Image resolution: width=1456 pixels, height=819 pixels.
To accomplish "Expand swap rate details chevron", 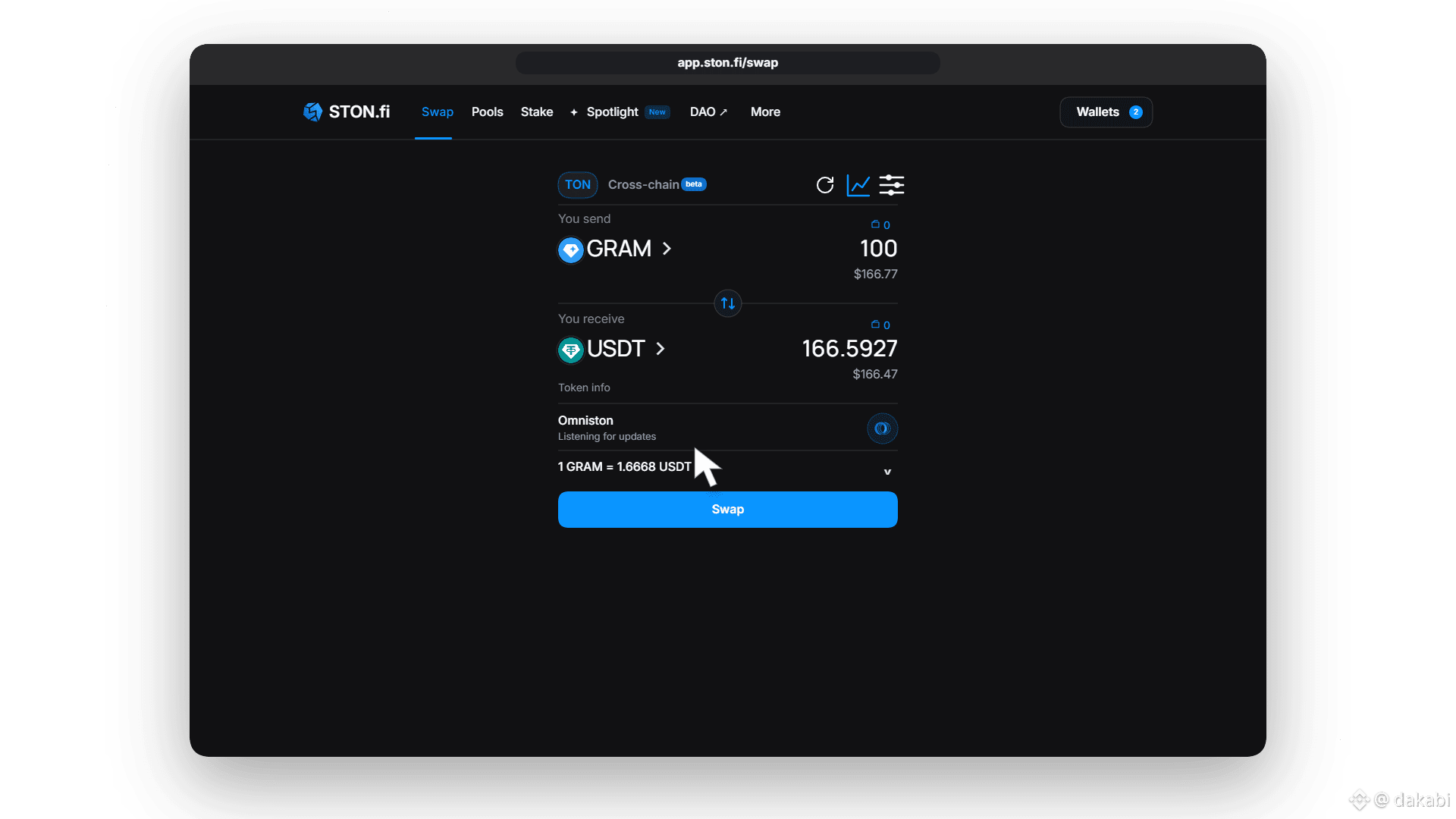I will 887,472.
